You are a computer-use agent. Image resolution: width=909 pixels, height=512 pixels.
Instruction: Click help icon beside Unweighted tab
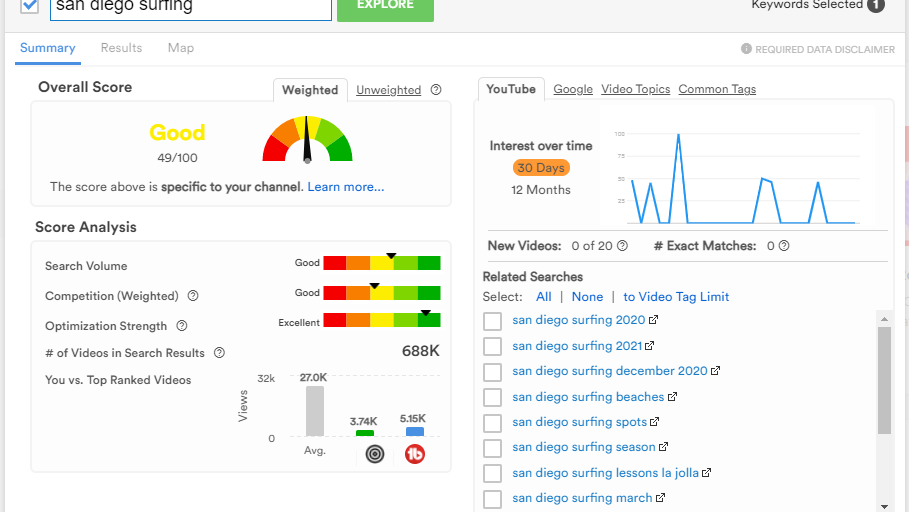[436, 90]
